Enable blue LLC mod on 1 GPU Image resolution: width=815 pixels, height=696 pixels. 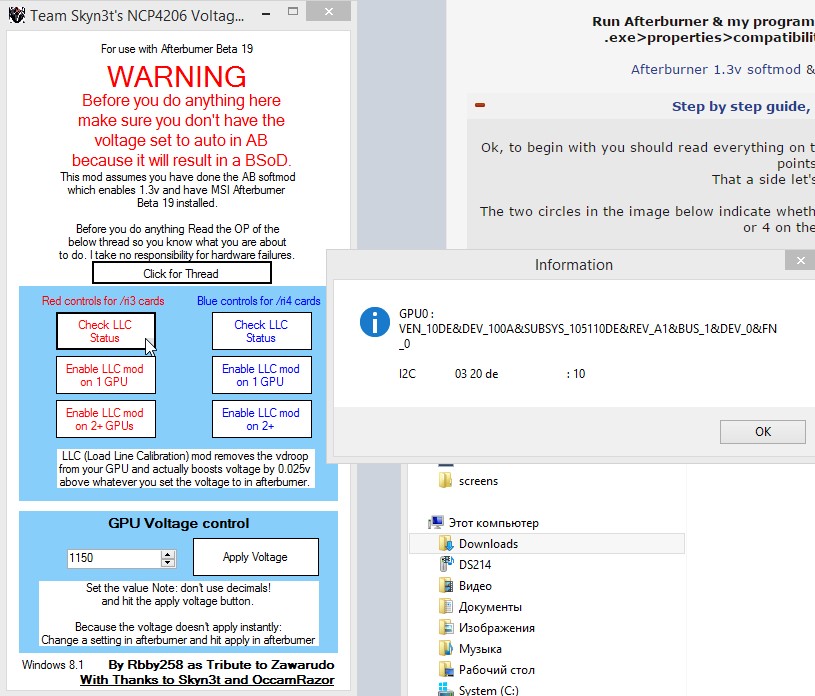point(261,375)
